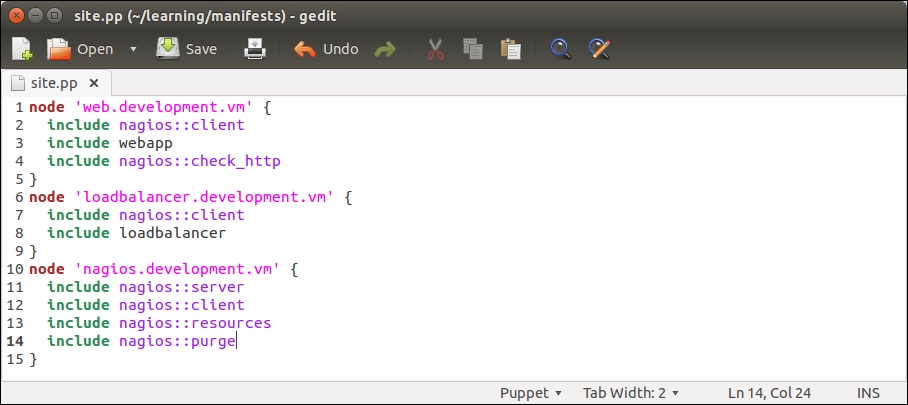This screenshot has width=908, height=405.
Task: Expand the recent files dropdown arrow
Action: [133, 49]
